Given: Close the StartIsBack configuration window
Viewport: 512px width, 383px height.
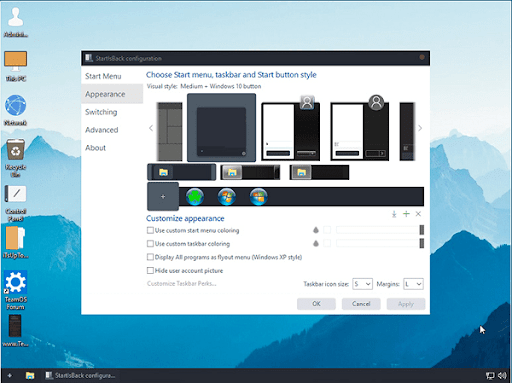Looking at the screenshot, I should tap(422, 57).
